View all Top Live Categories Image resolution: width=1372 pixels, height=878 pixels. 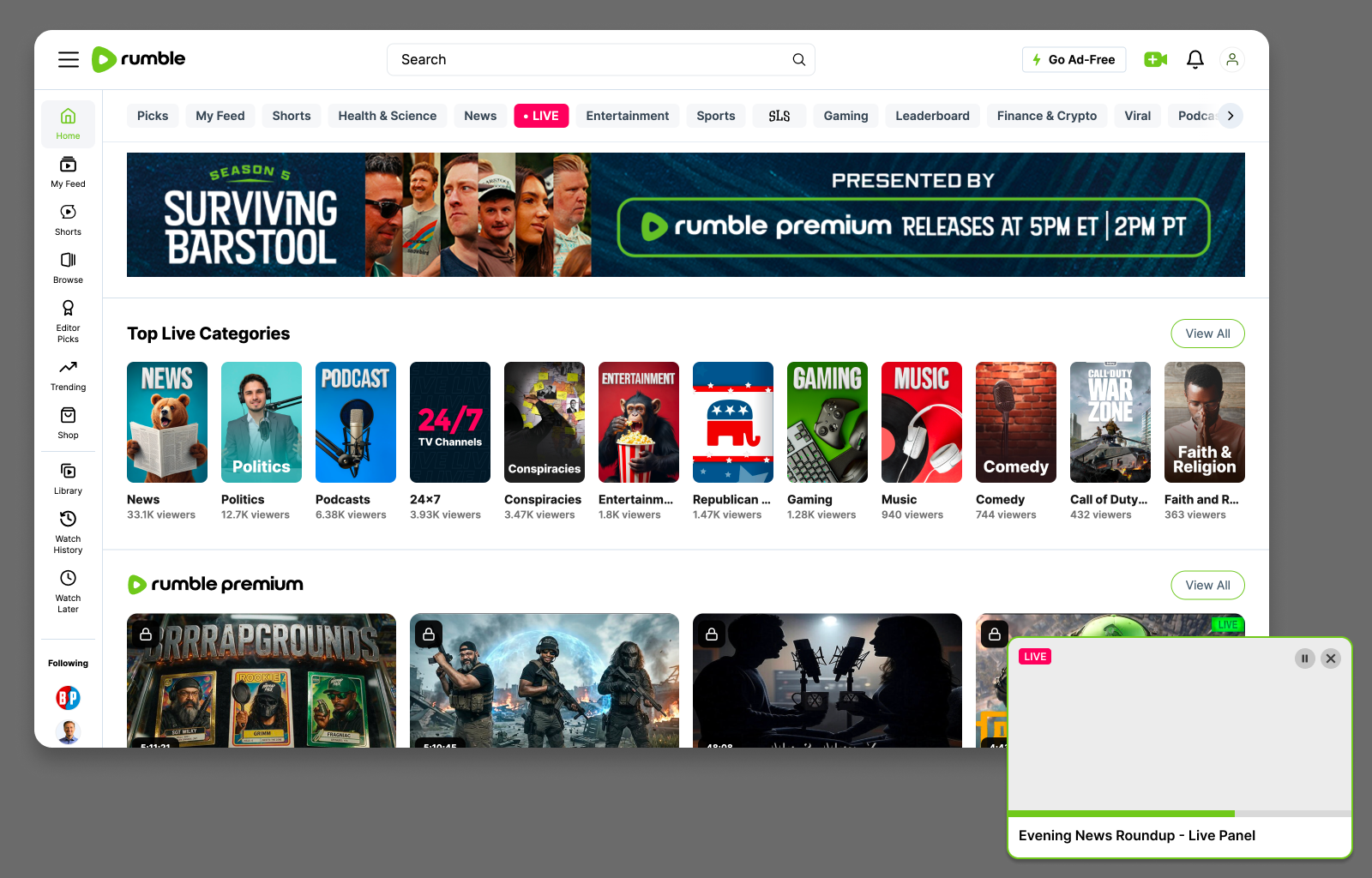tap(1207, 334)
